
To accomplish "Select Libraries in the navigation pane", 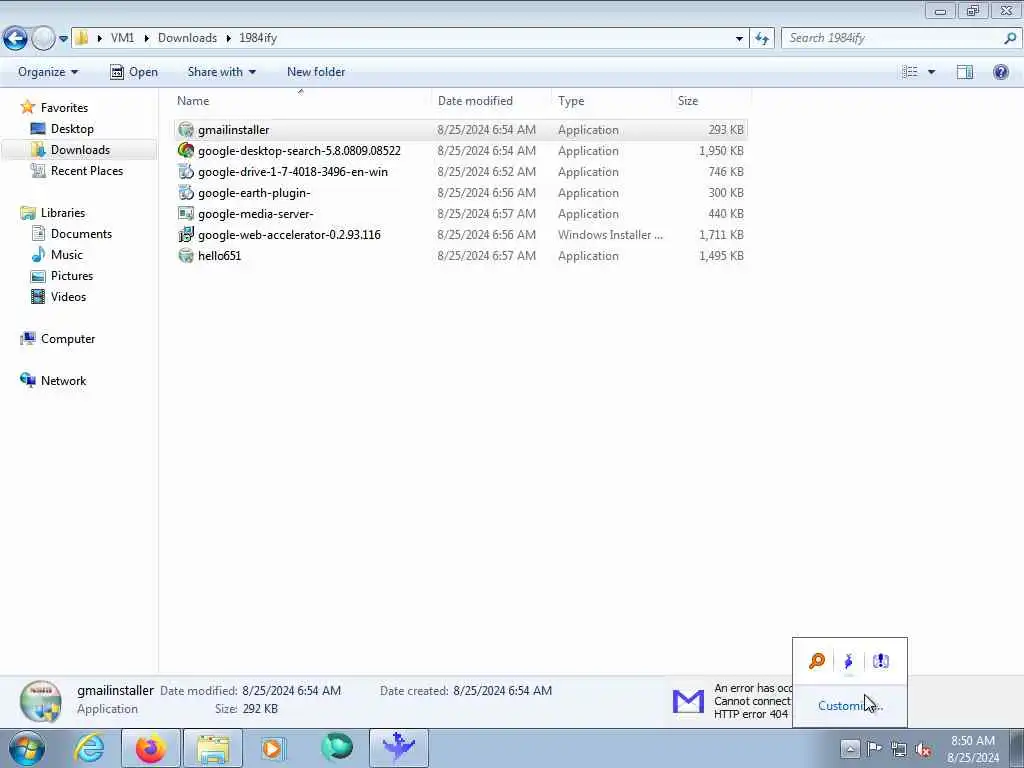I will pyautogui.click(x=63, y=213).
